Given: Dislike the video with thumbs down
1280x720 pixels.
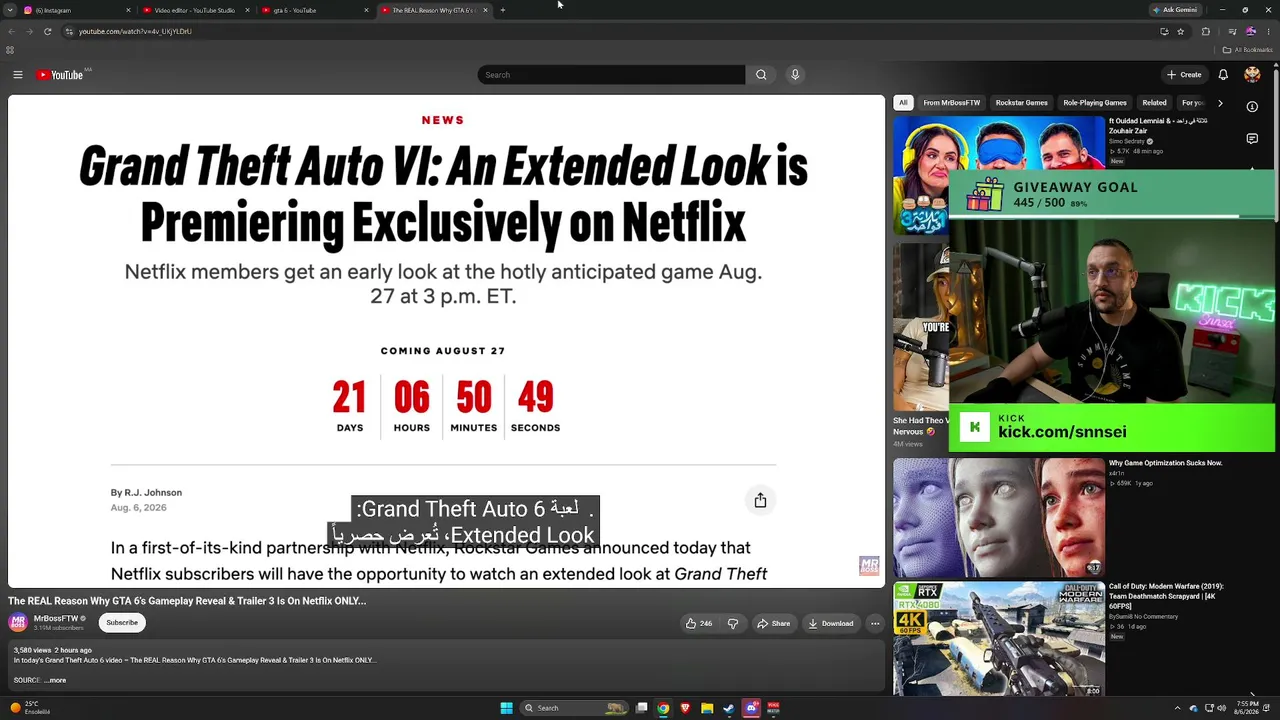Looking at the screenshot, I should point(733,624).
